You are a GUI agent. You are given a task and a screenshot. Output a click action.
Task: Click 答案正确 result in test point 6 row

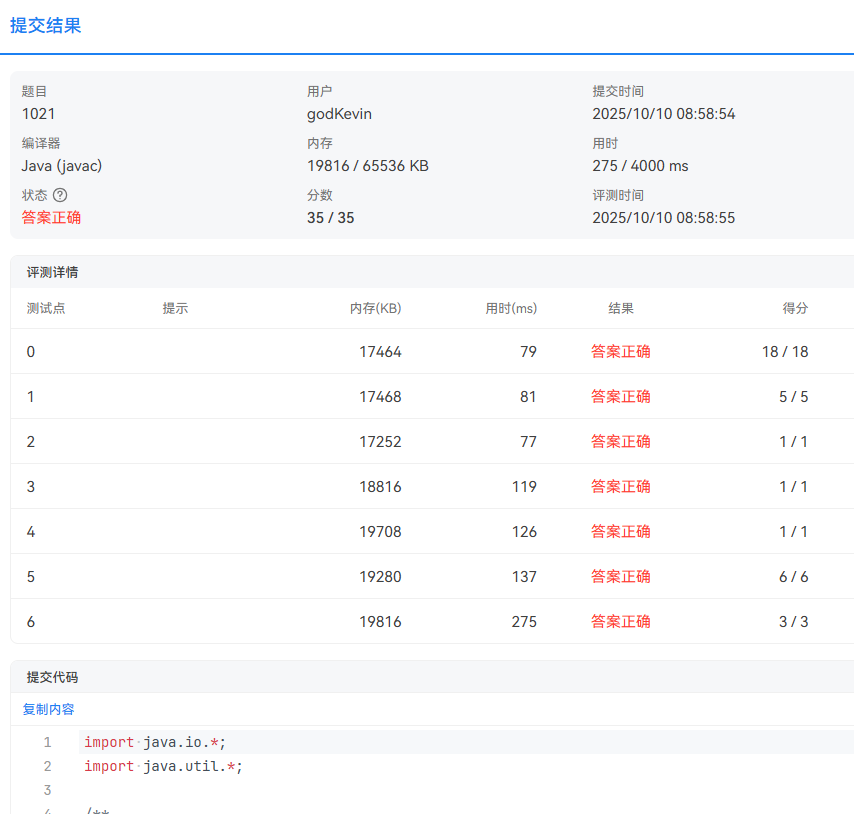tap(621, 622)
